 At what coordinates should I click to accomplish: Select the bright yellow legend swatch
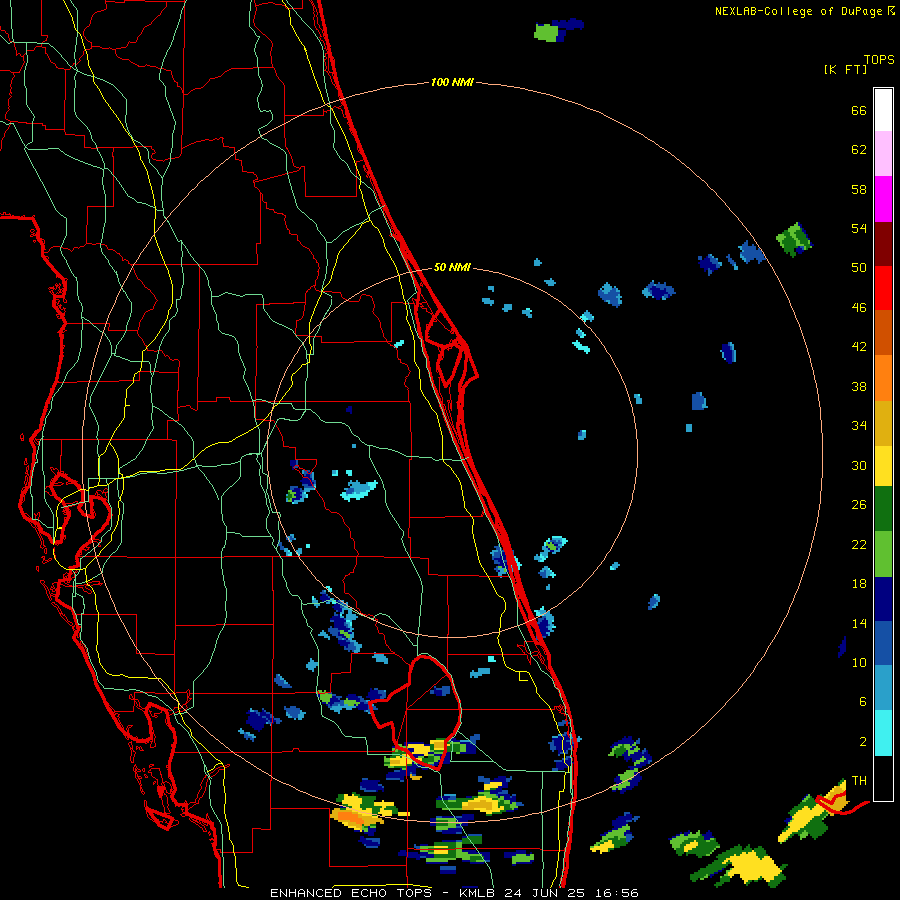(883, 465)
